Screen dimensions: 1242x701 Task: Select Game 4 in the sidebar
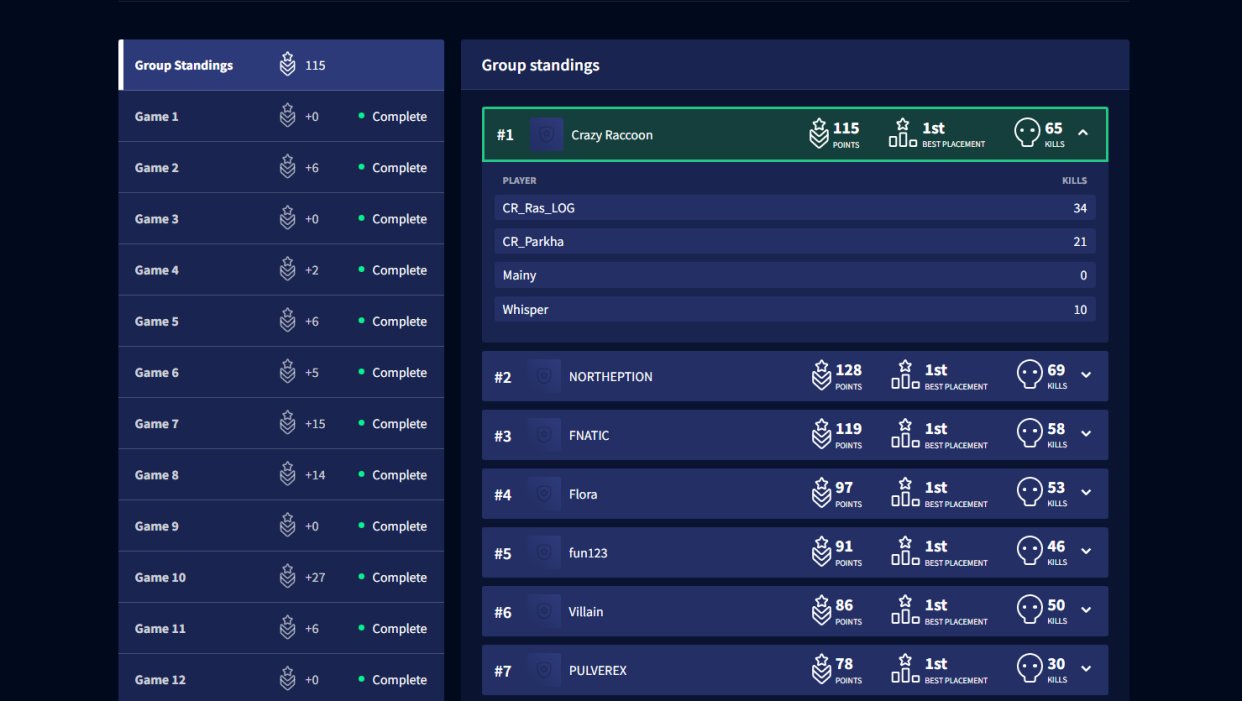click(281, 270)
